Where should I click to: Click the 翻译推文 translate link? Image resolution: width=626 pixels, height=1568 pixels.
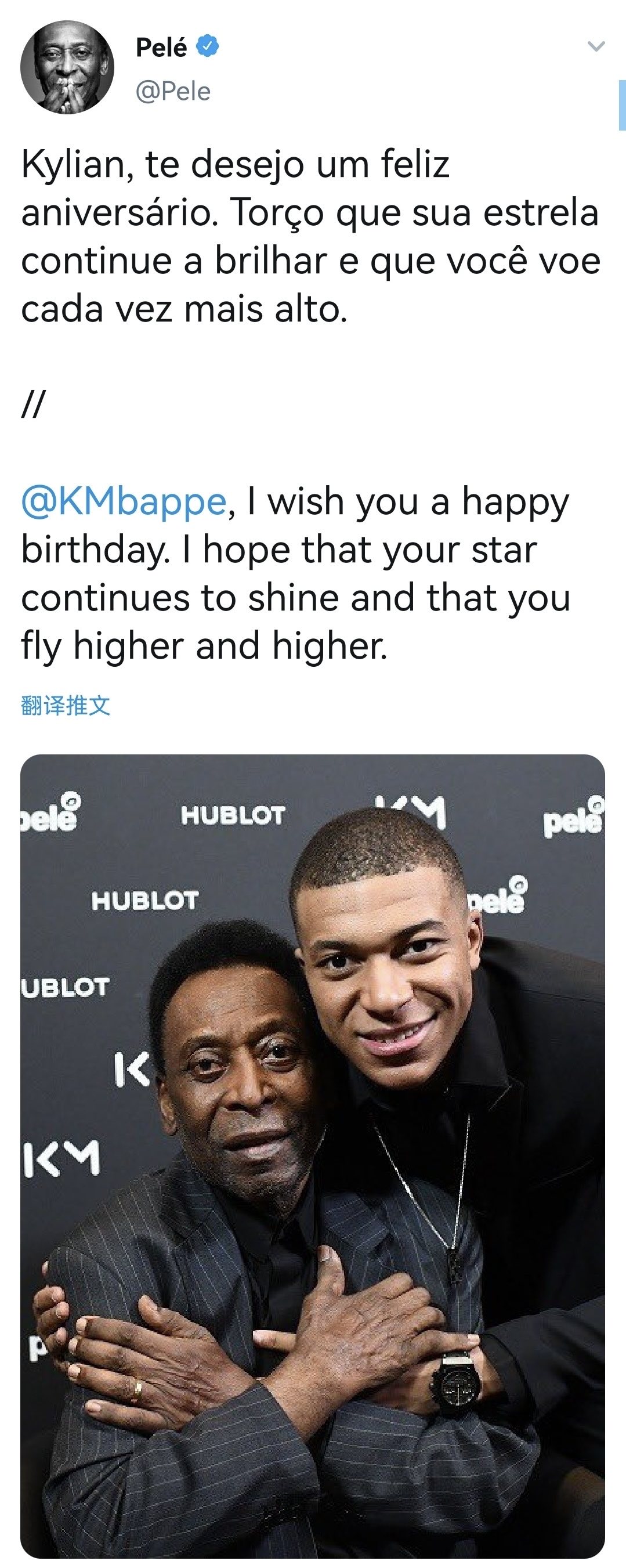(66, 706)
